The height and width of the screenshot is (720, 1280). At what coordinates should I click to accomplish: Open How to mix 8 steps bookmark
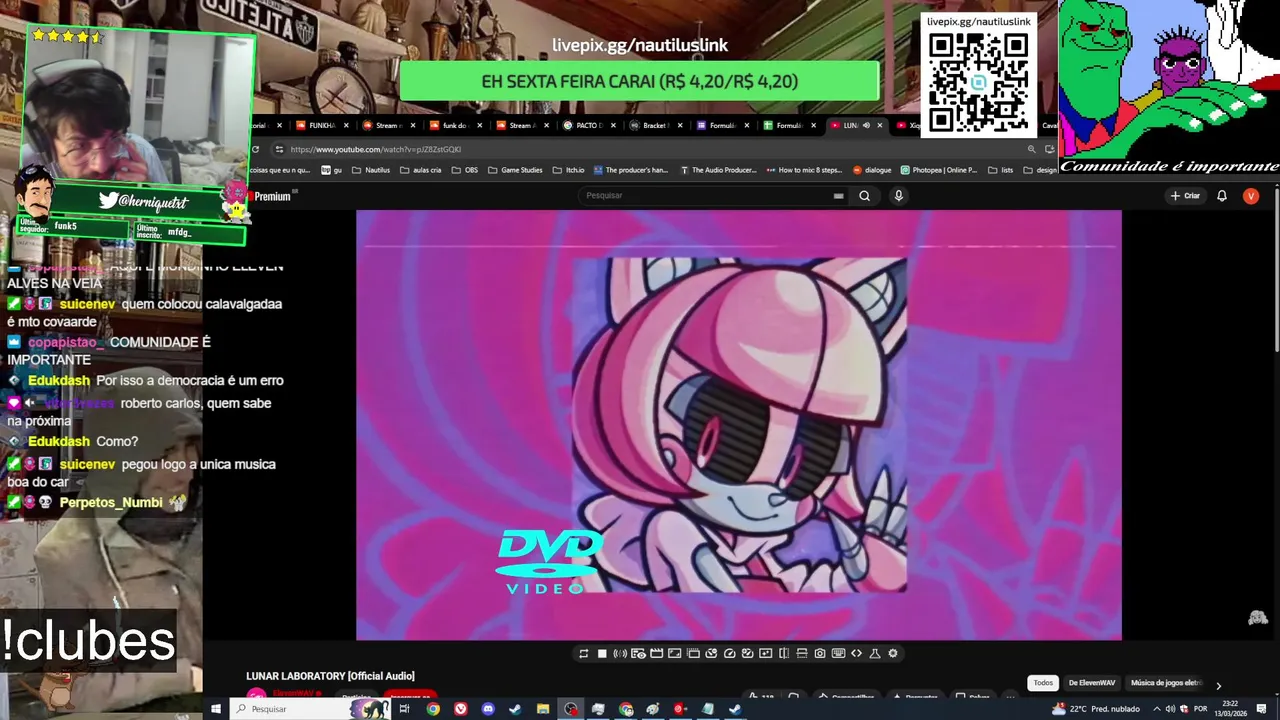tap(804, 170)
